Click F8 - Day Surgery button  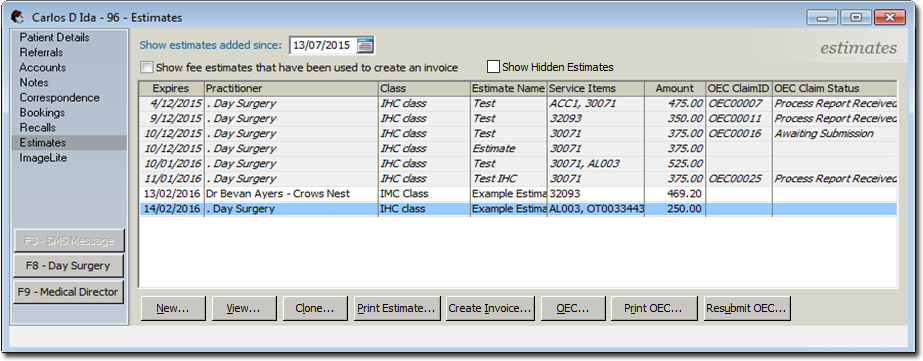click(x=68, y=266)
